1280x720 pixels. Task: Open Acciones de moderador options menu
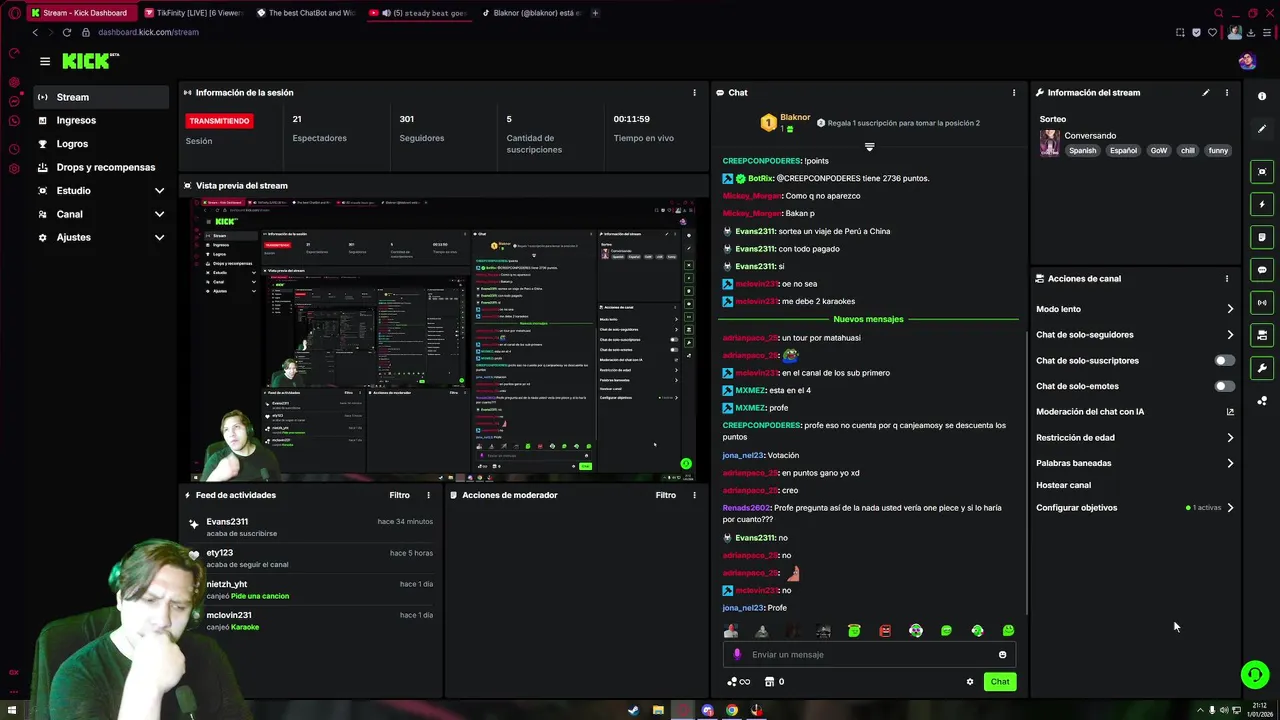694,495
